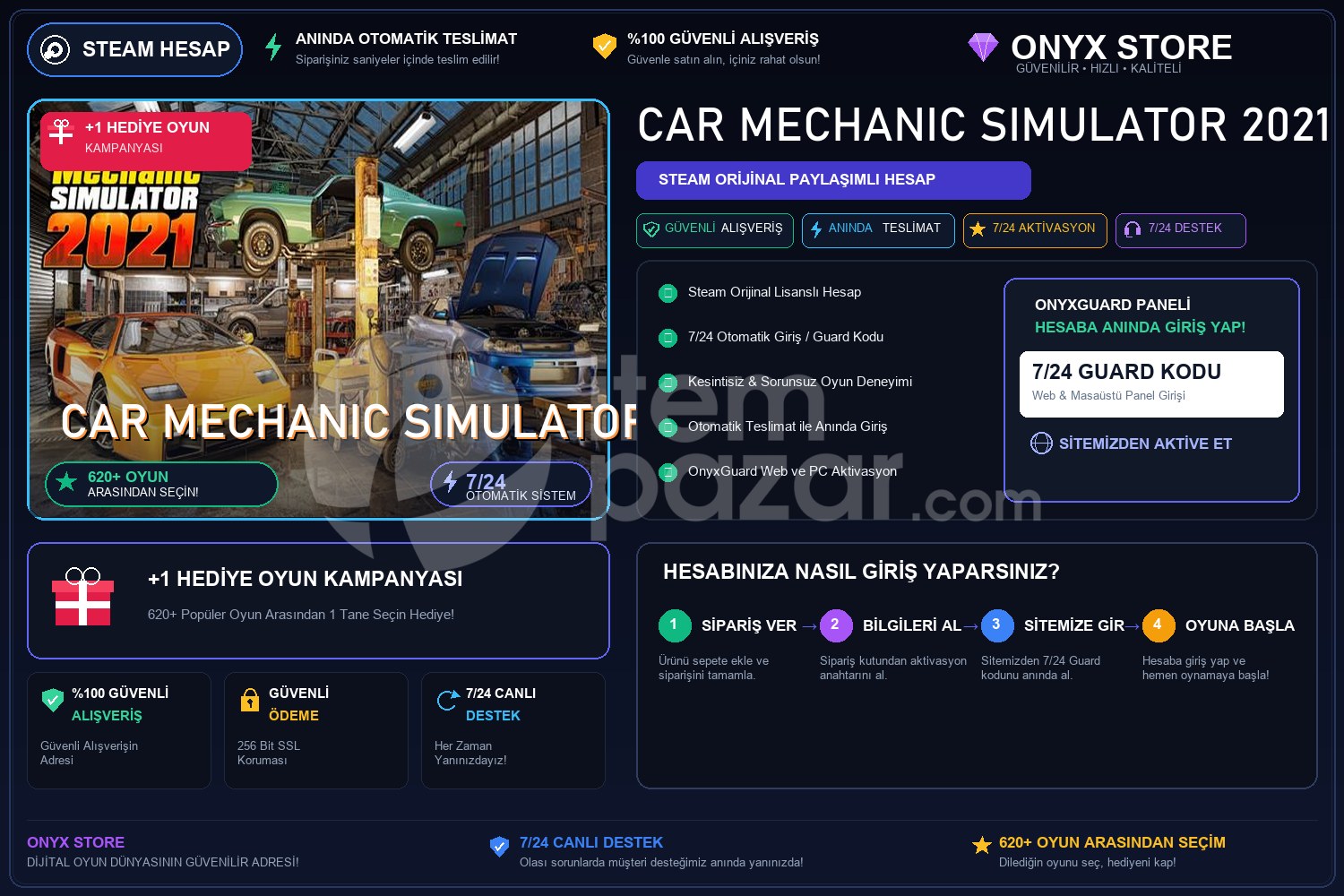
Task: Click refresh icon in 7/24 CANLI DESTEK card
Action: point(447,700)
